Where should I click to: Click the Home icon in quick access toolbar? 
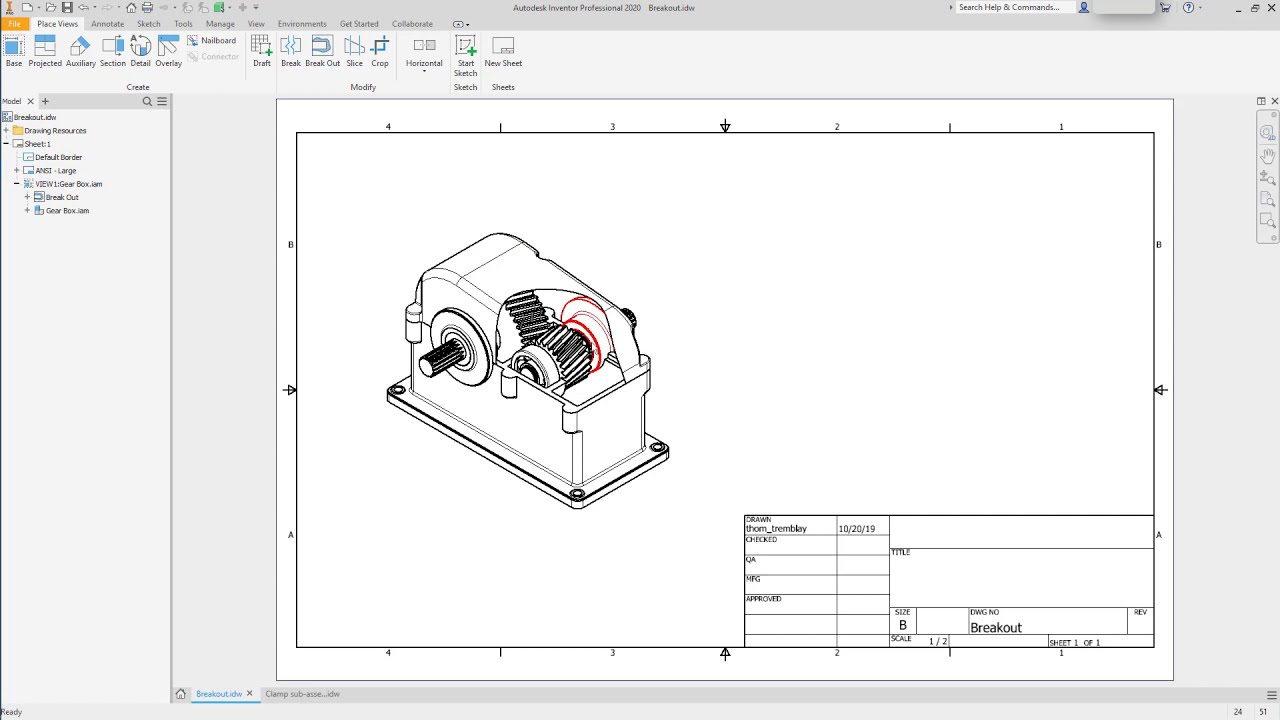[131, 7]
